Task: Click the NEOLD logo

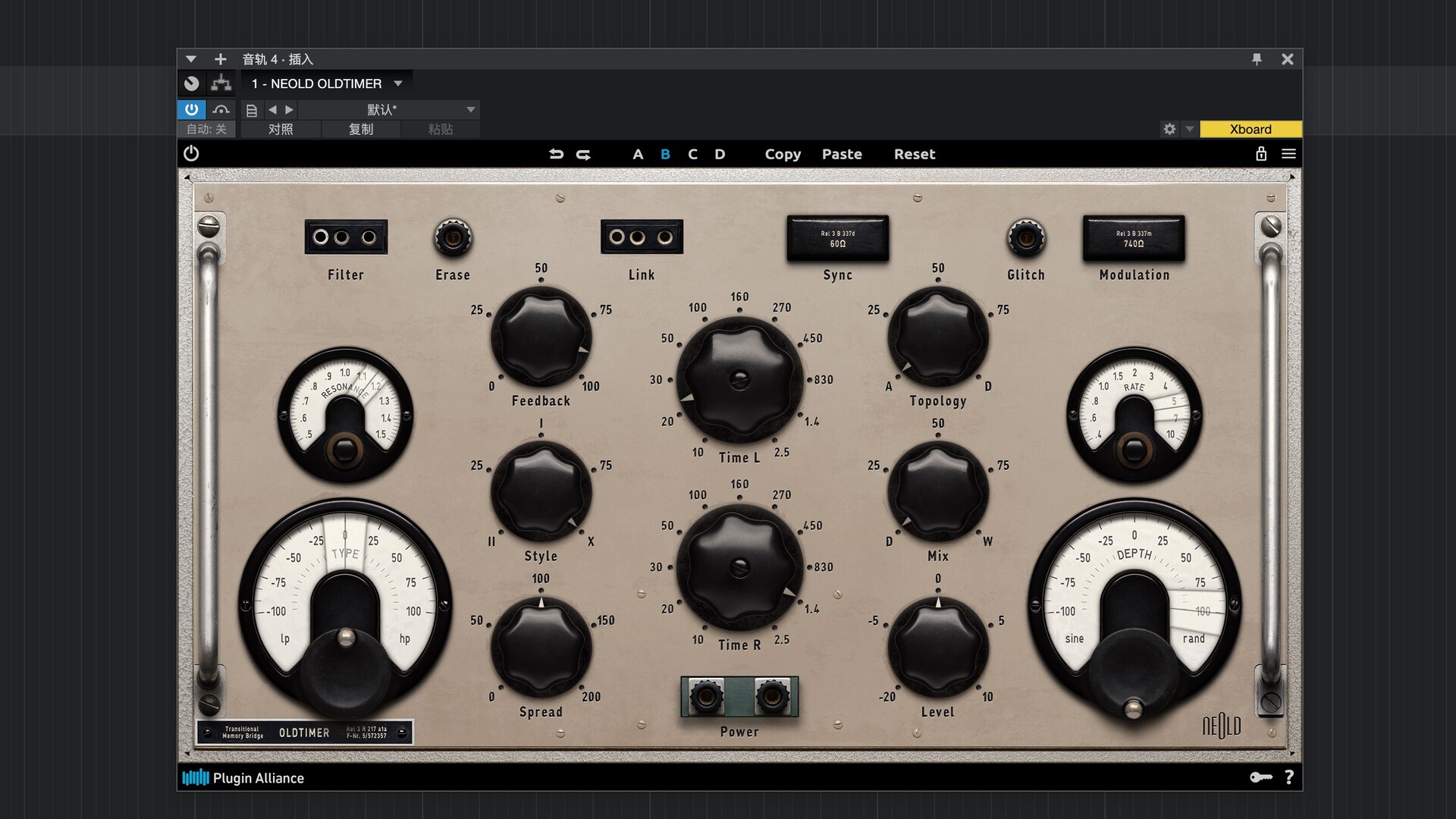Action: tap(1222, 726)
